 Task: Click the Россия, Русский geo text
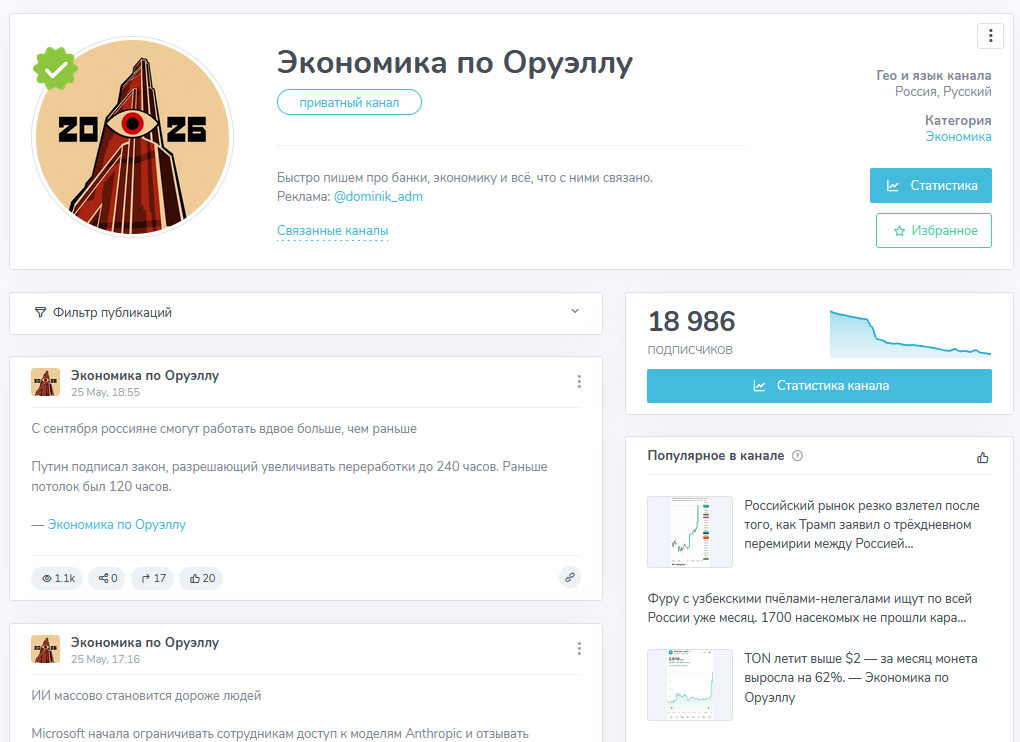[x=943, y=92]
